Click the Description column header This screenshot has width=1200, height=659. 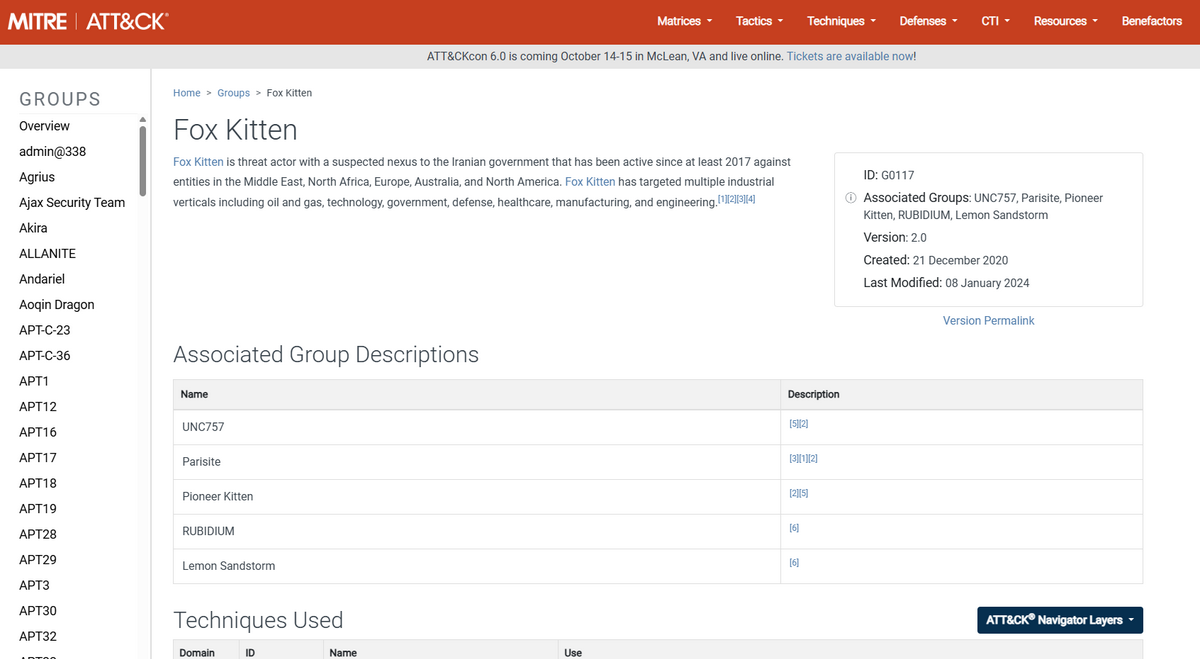point(961,394)
